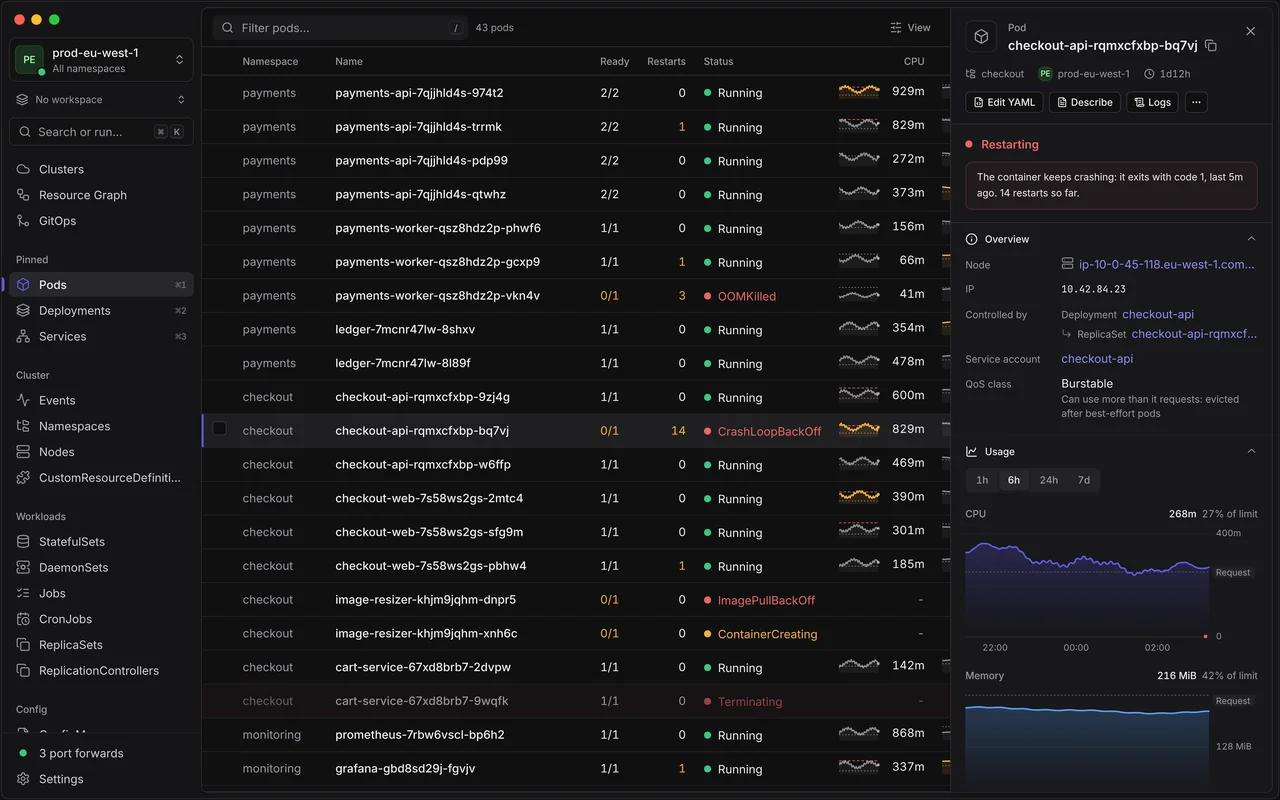1280x800 pixels.
Task: Open the Deployment checkout-api link
Action: pos(1158,314)
